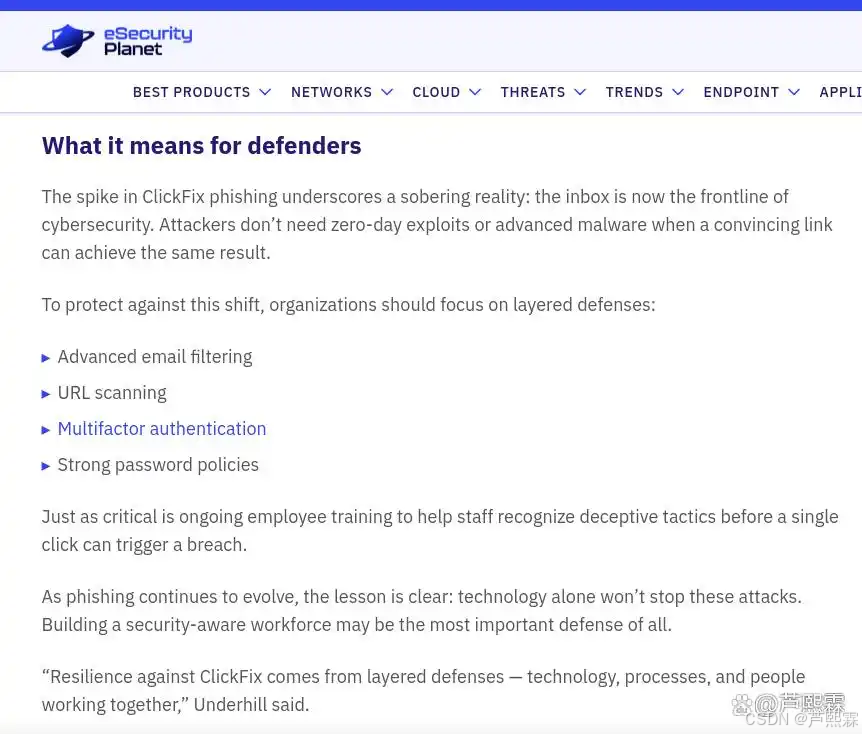Viewport: 862px width, 734px height.
Task: Open the Cloud menu
Action: tap(436, 92)
